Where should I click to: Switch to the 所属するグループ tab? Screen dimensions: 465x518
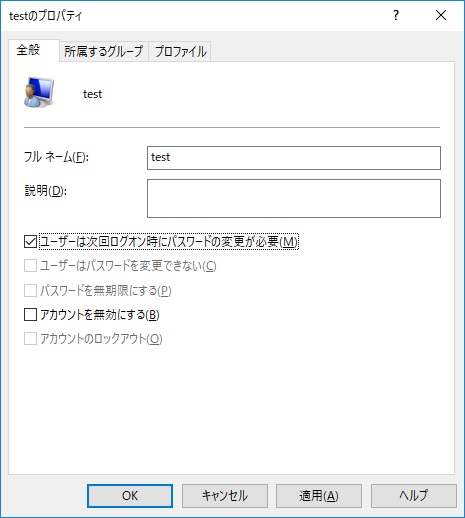pos(104,52)
